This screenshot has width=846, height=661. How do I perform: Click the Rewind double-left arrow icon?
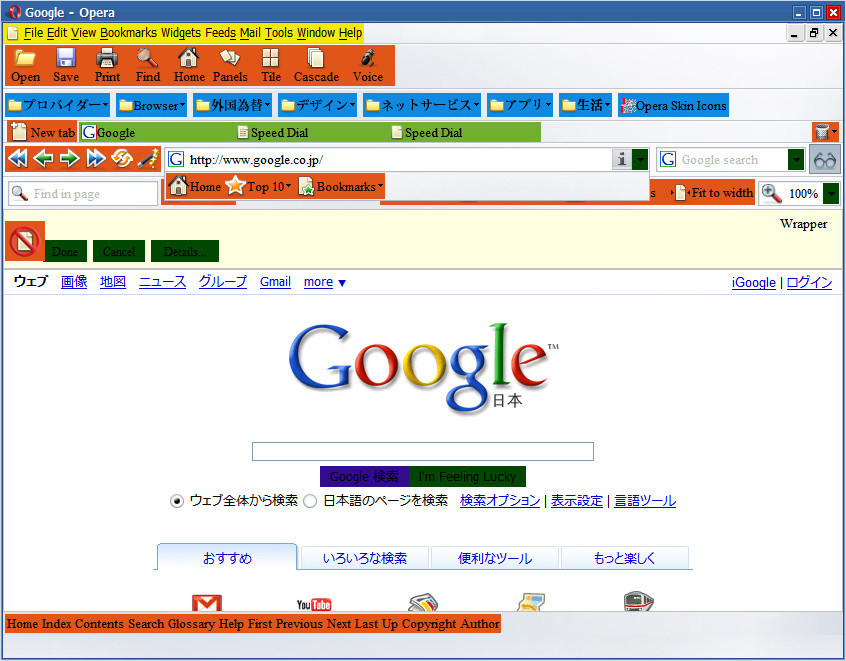click(x=18, y=159)
